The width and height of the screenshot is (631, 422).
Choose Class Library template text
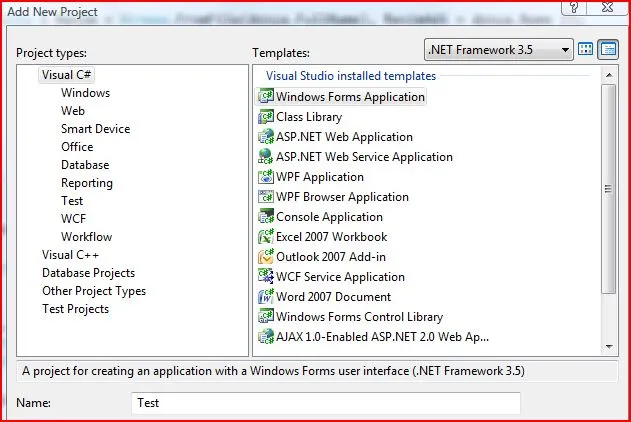309,117
